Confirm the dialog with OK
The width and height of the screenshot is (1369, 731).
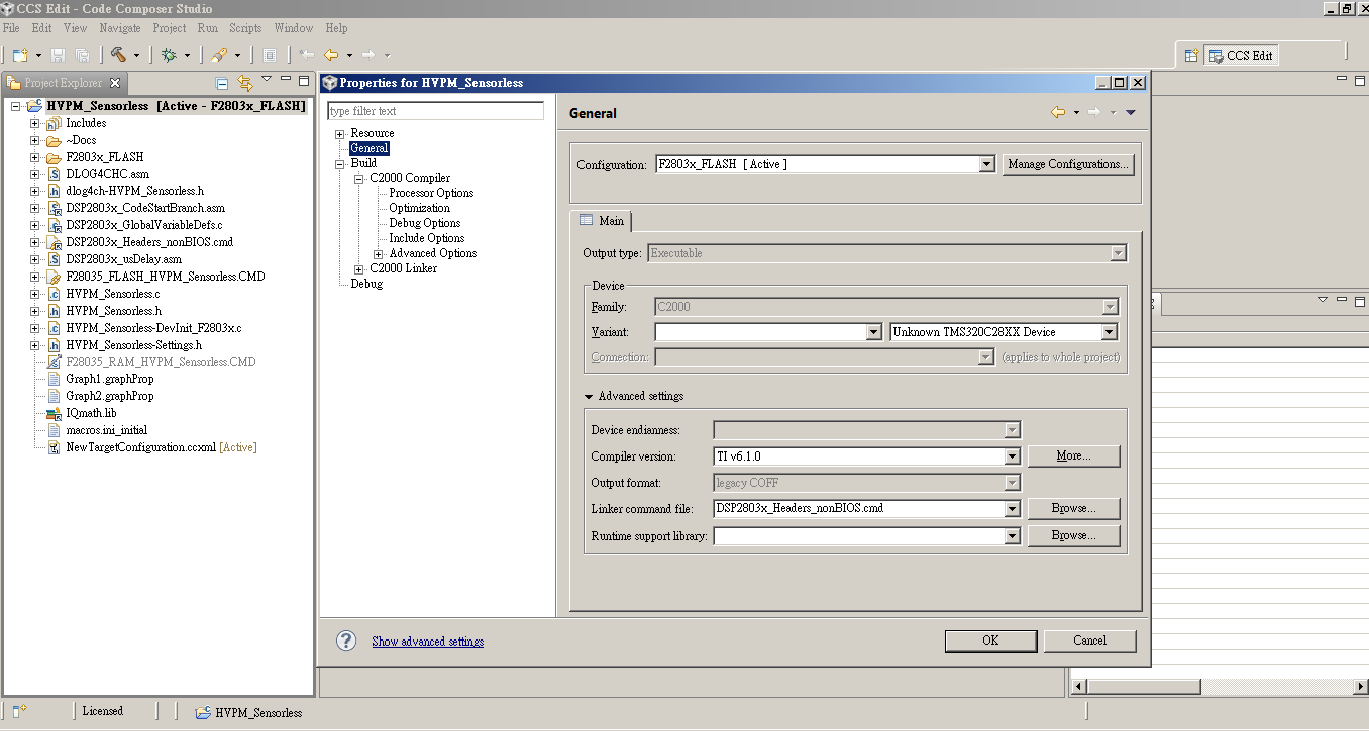click(x=990, y=641)
